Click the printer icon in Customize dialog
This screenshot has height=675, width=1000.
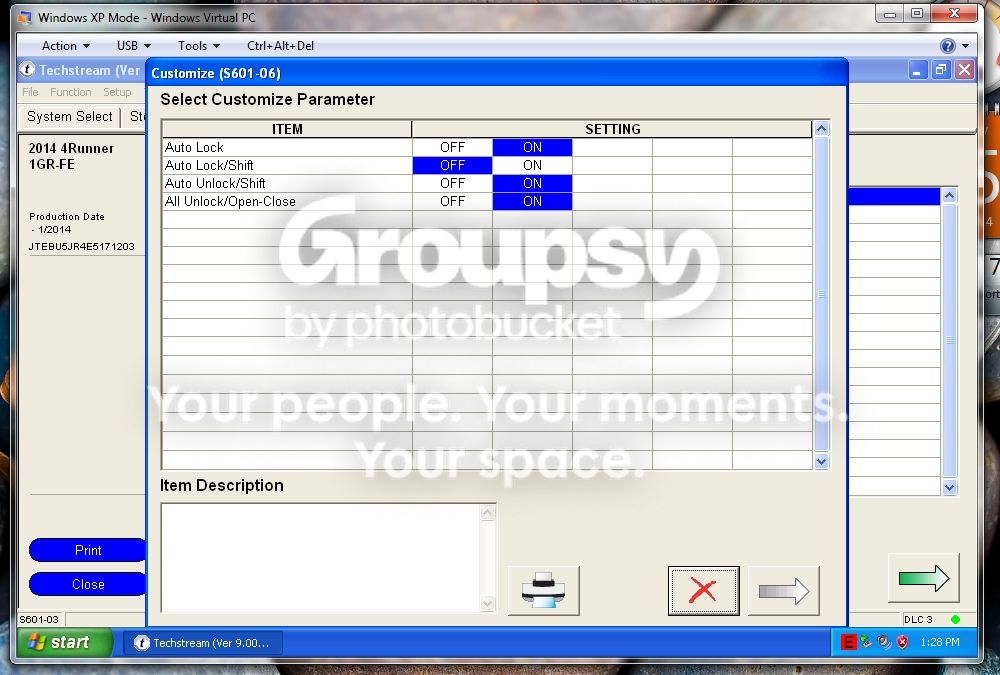[543, 591]
